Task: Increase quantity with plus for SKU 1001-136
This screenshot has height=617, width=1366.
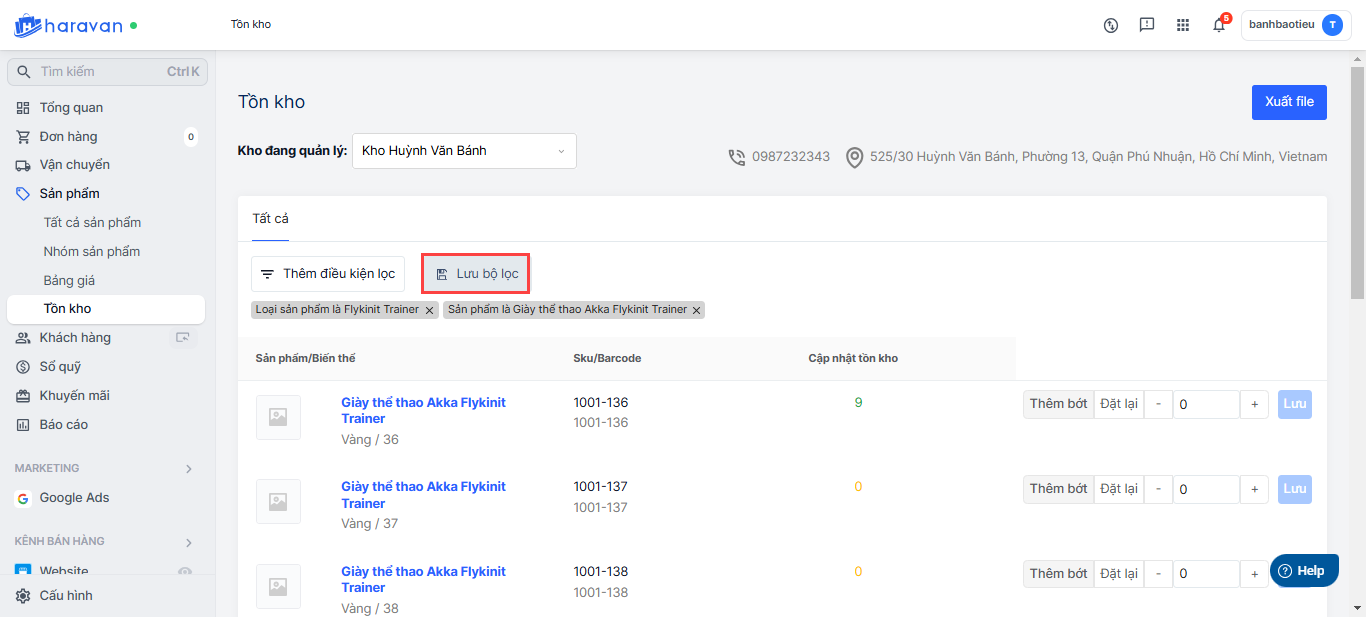Action: tap(1254, 404)
